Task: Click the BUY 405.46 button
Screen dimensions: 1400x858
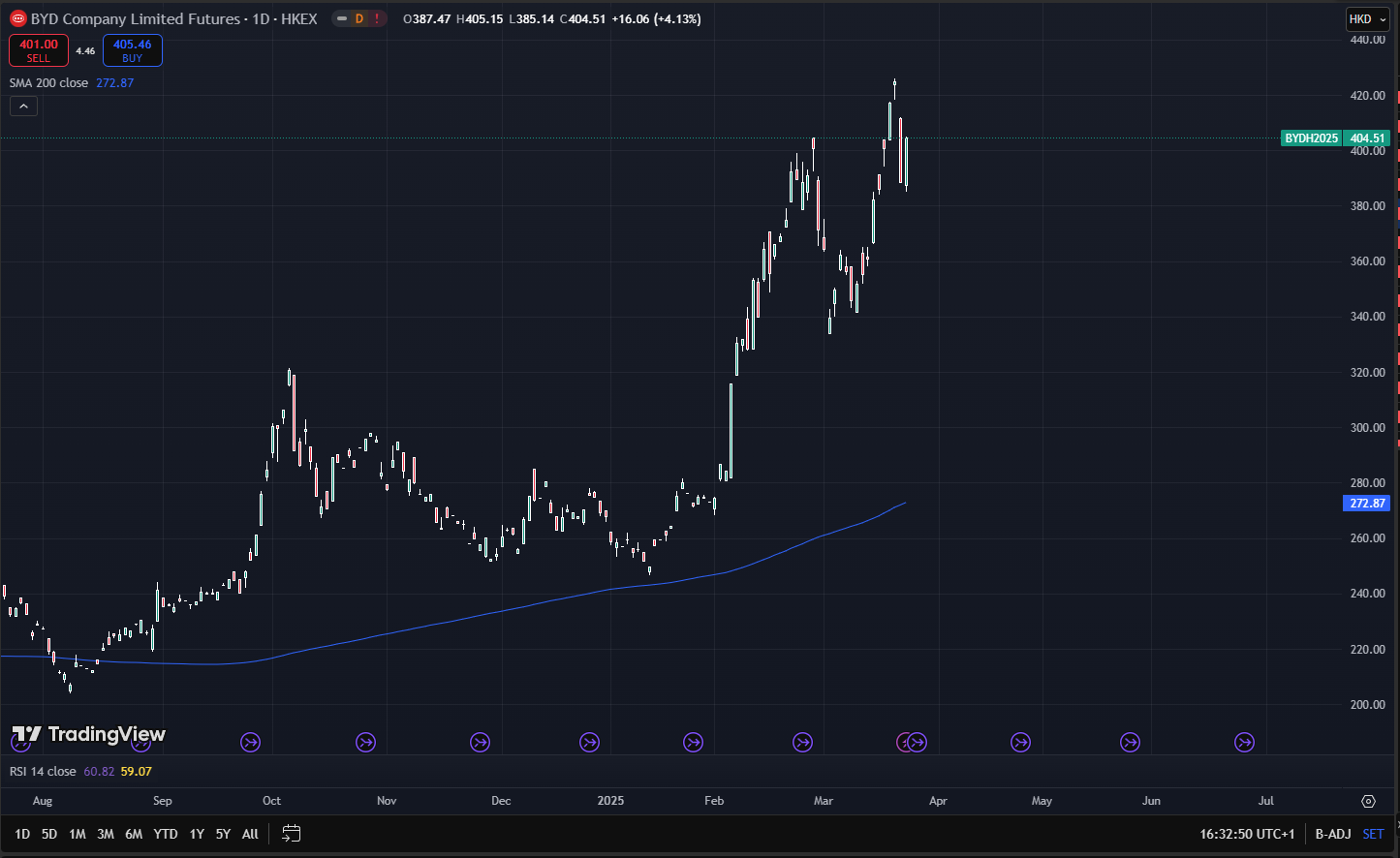Action: click(133, 50)
